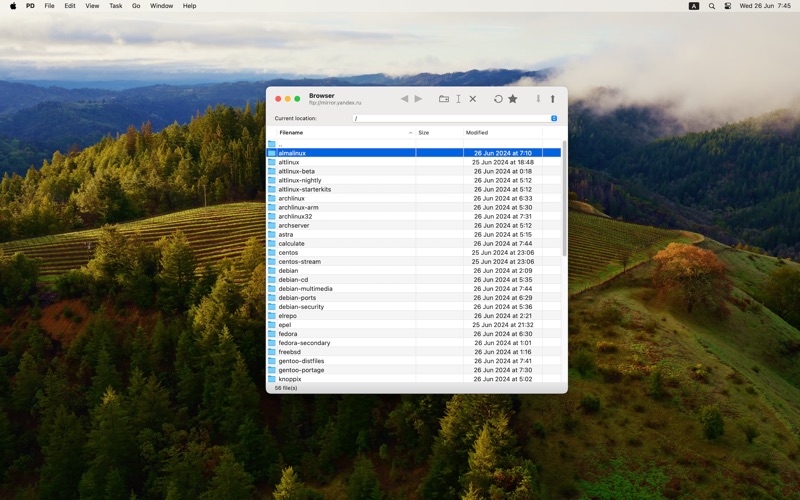800x500 pixels.
Task: Click the file list vertical scrollbar
Action: point(564,198)
